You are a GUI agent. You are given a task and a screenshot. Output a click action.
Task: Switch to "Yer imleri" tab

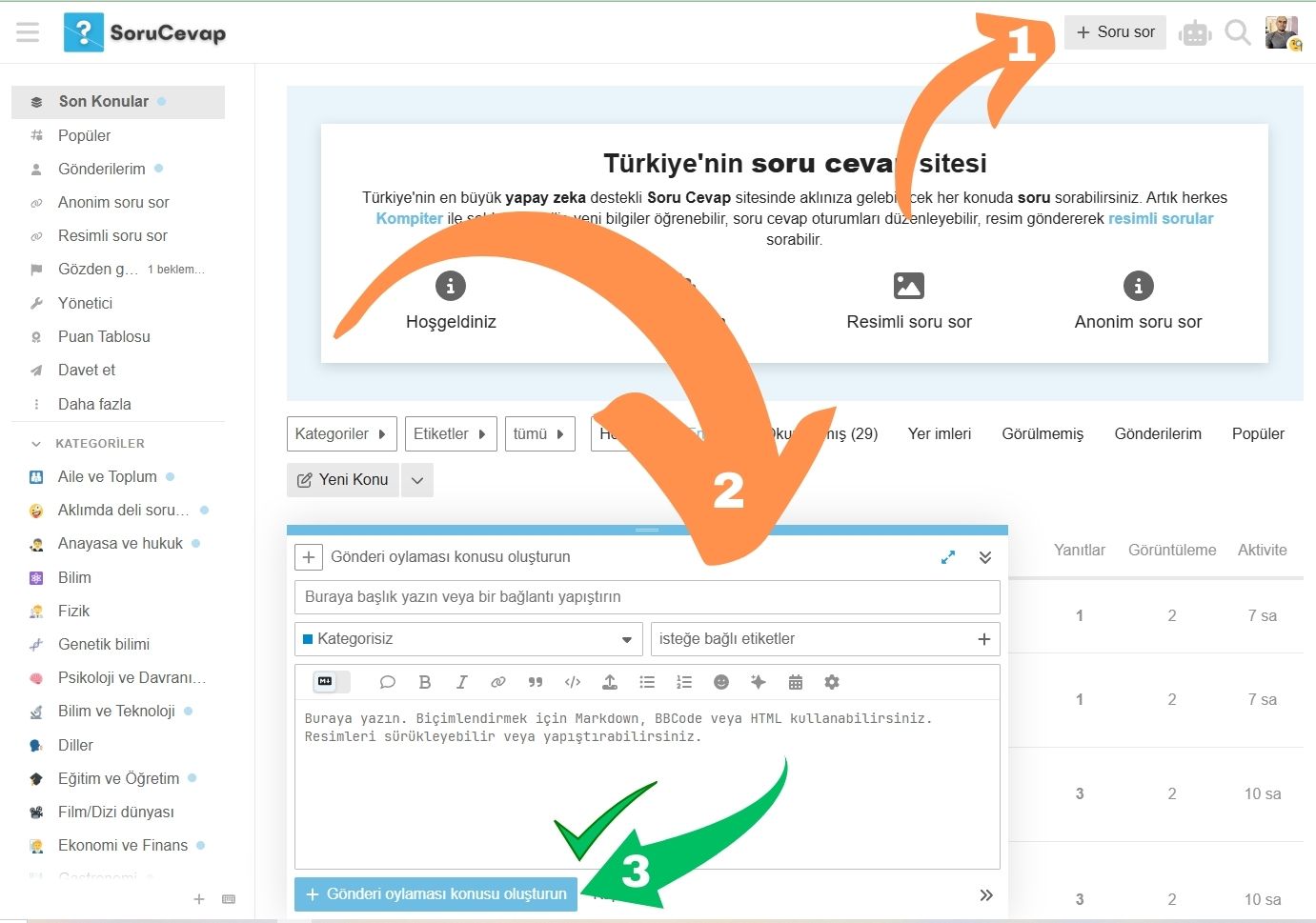pyautogui.click(x=940, y=434)
